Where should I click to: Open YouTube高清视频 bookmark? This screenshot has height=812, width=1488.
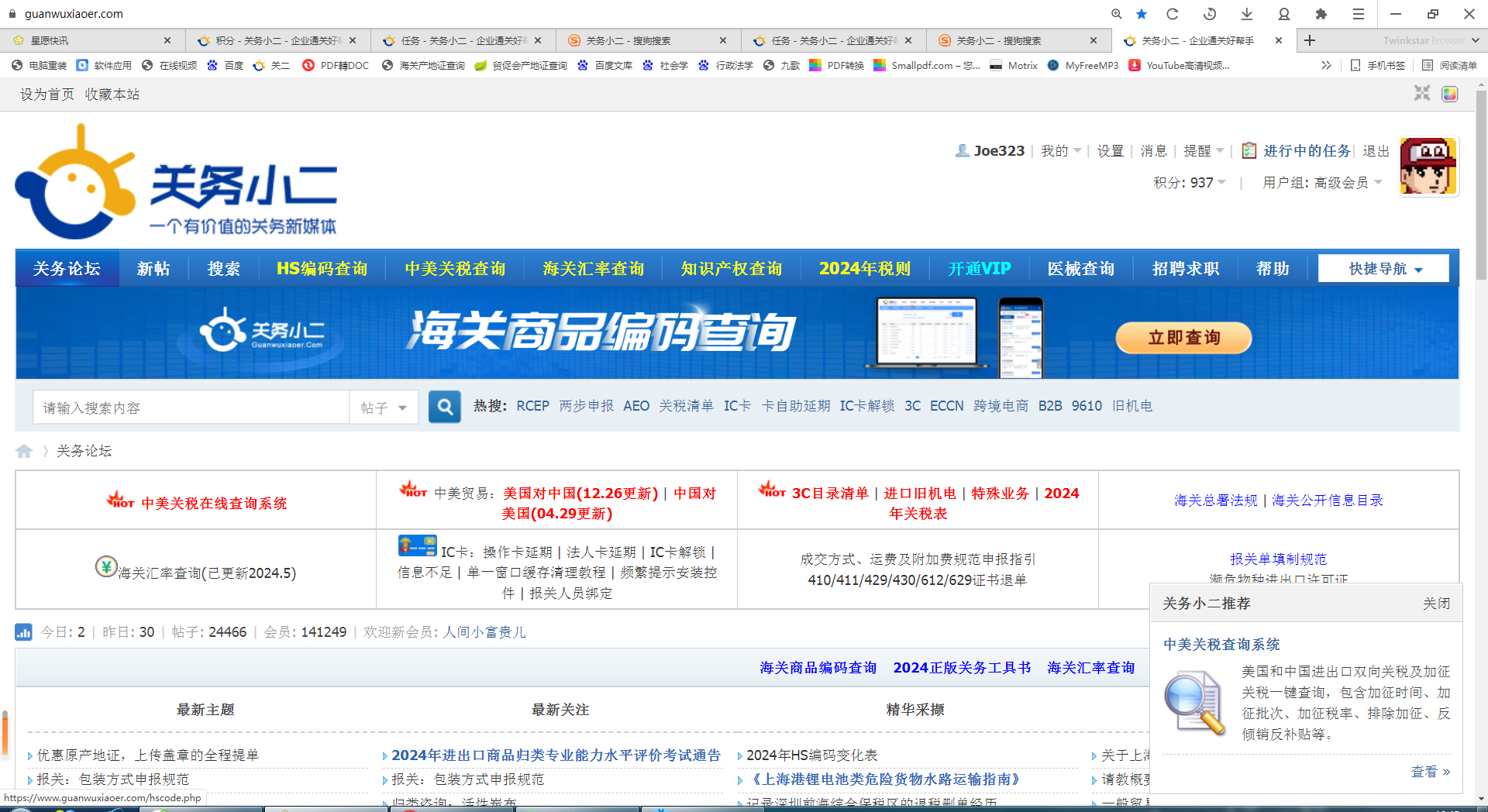pos(1179,65)
